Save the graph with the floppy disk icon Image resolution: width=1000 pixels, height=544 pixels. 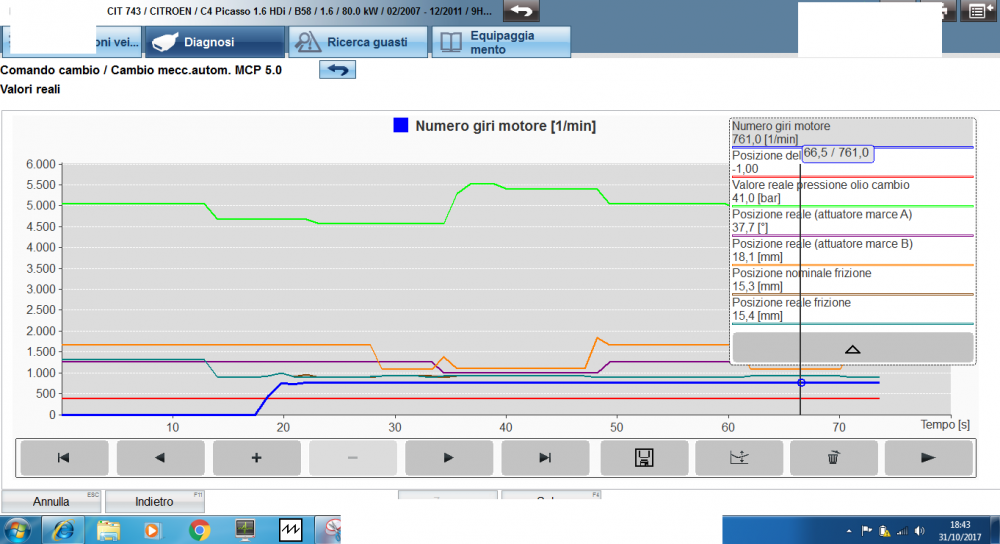pyautogui.click(x=644, y=457)
